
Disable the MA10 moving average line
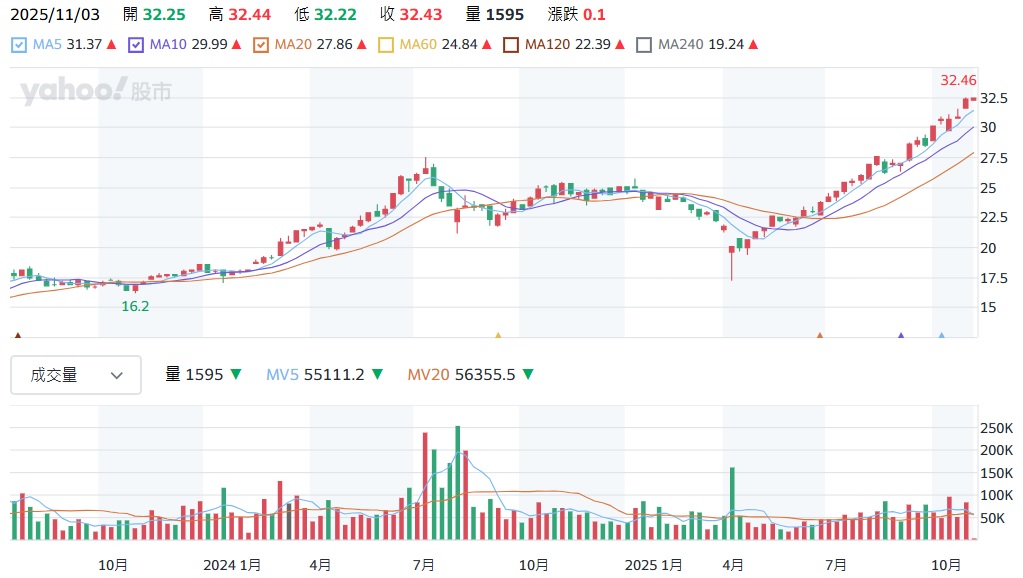136,45
